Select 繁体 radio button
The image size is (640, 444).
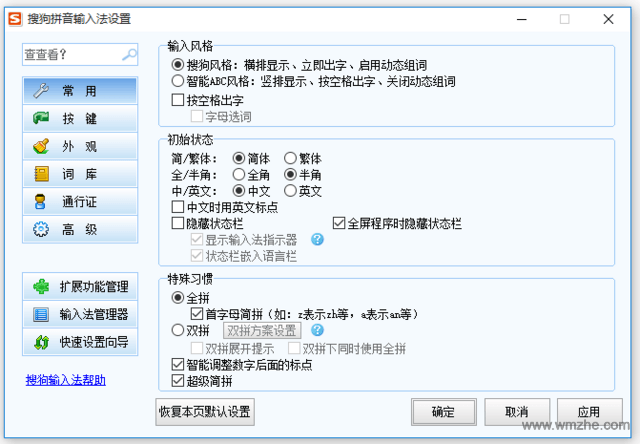click(290, 158)
